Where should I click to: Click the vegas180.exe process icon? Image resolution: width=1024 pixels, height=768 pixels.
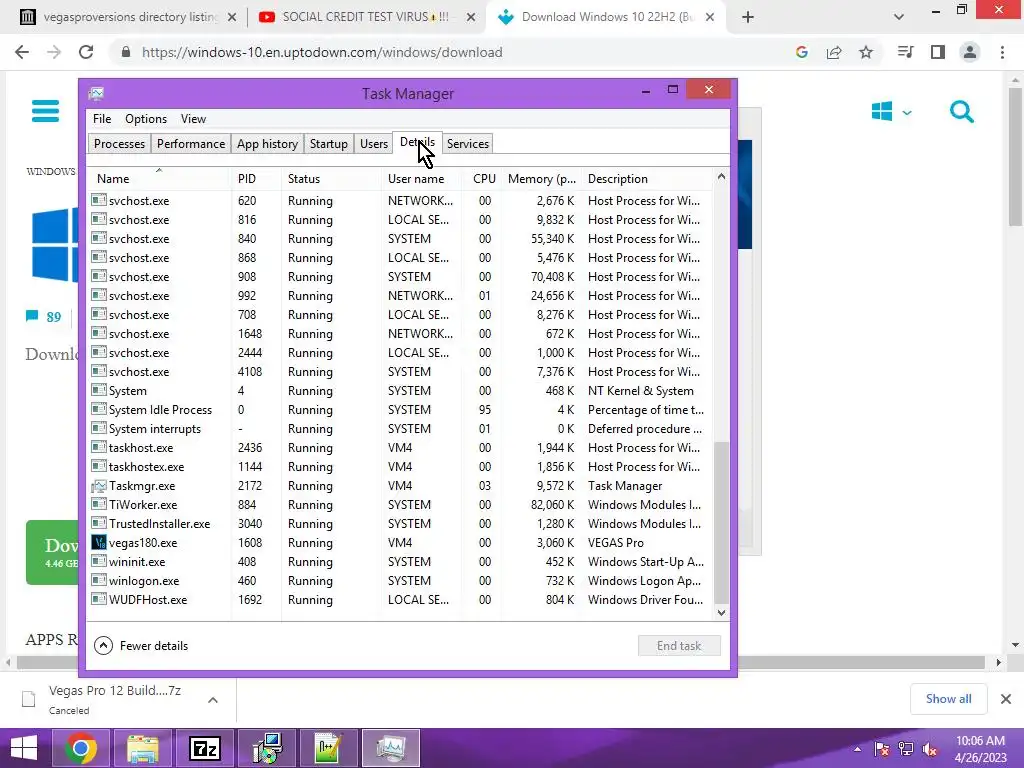99,542
